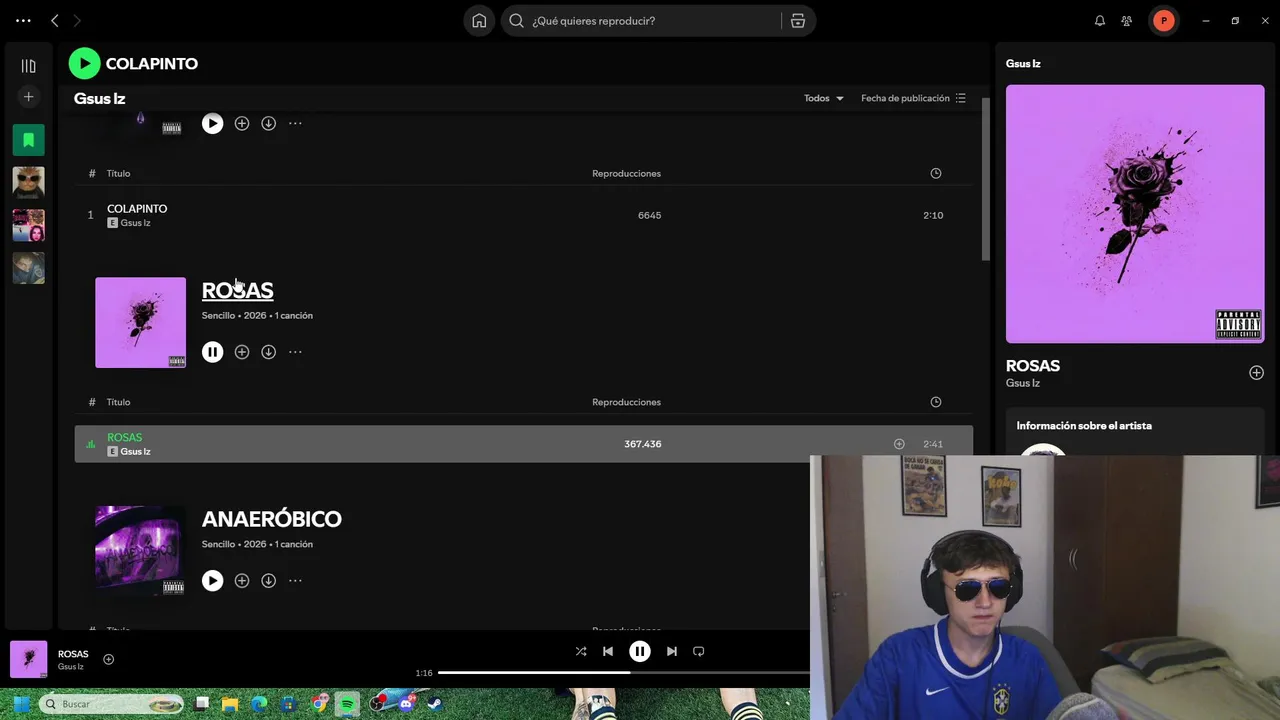
Task: Download the COLAPINTO single
Action: pos(268,123)
